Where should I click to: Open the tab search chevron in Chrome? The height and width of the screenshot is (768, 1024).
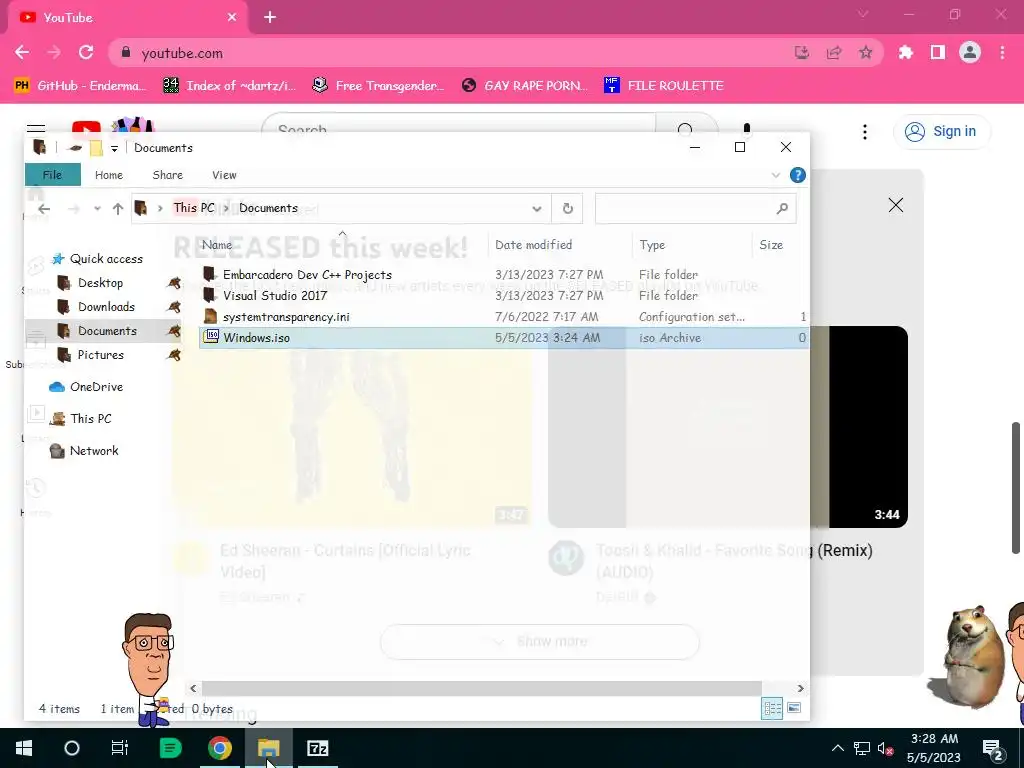[863, 14]
